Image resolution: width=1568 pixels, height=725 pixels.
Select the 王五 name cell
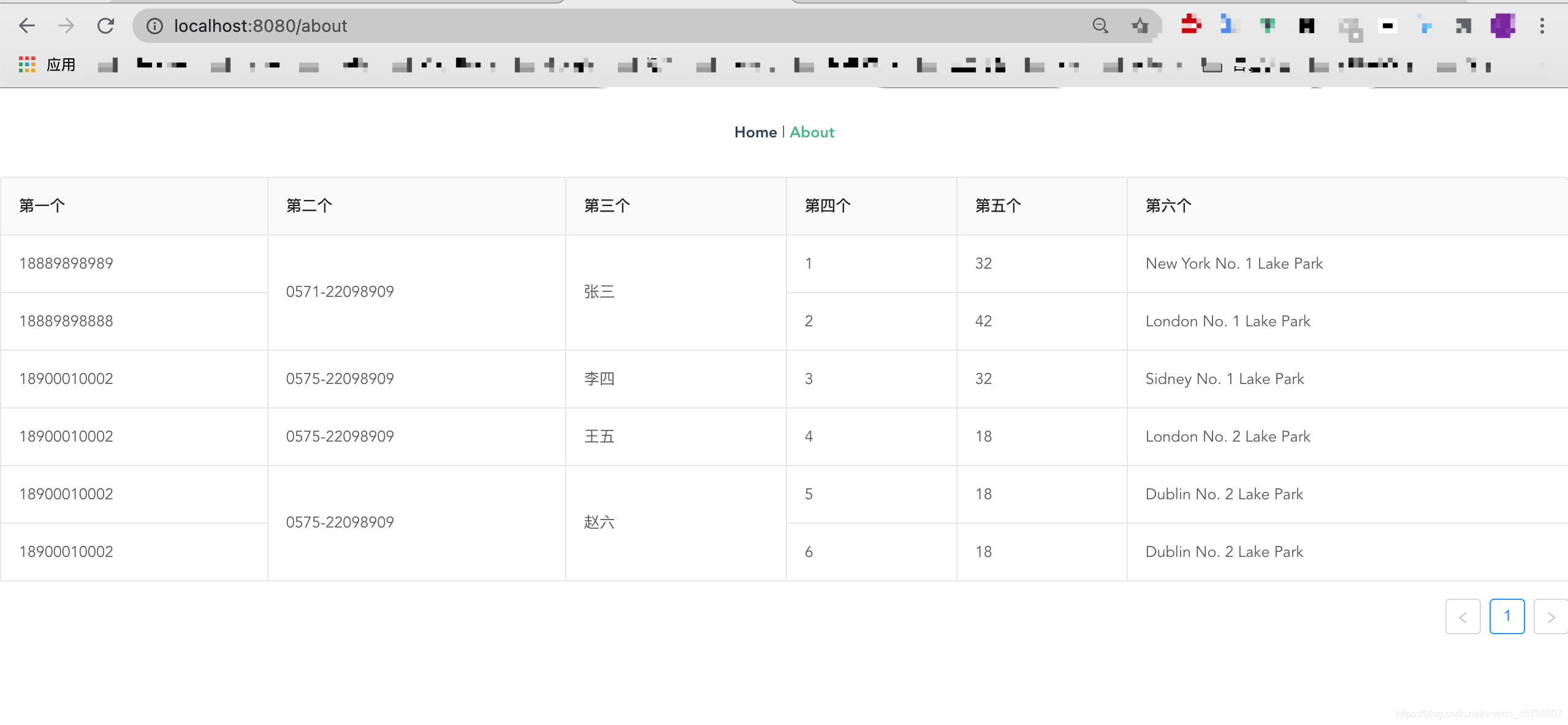(676, 437)
